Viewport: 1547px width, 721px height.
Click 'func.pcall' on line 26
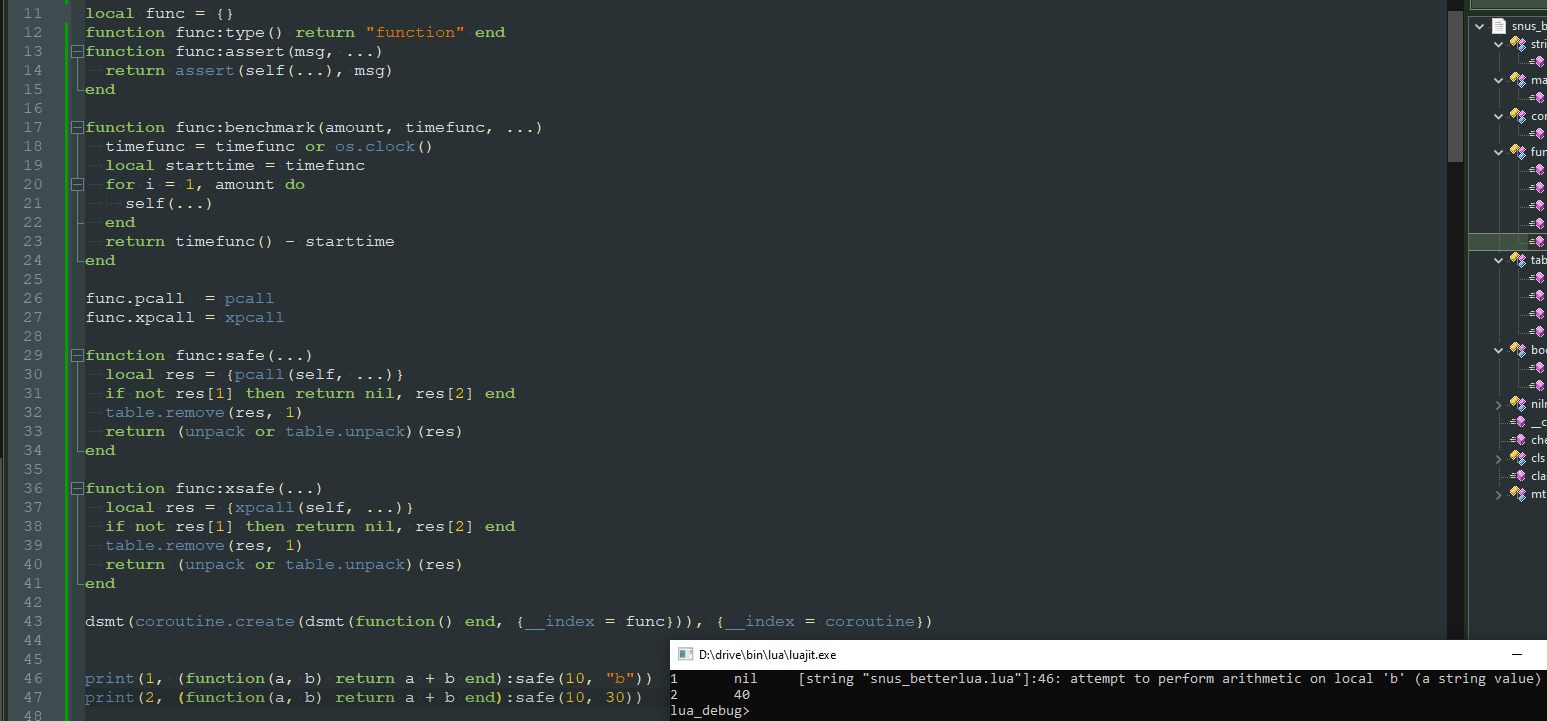coord(135,298)
